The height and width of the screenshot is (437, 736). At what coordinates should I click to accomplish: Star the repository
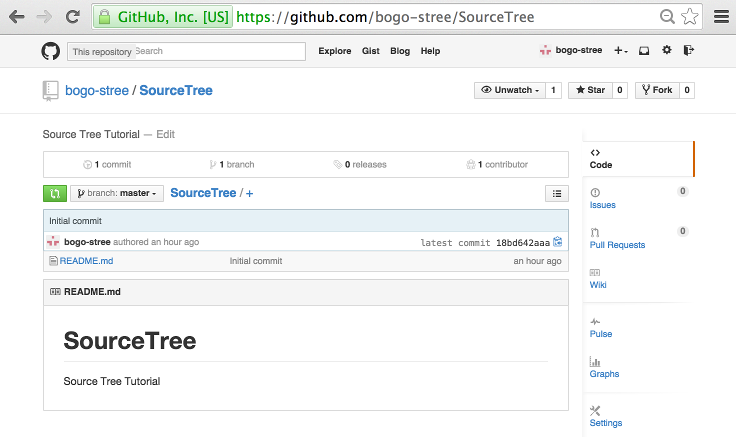click(x=590, y=90)
